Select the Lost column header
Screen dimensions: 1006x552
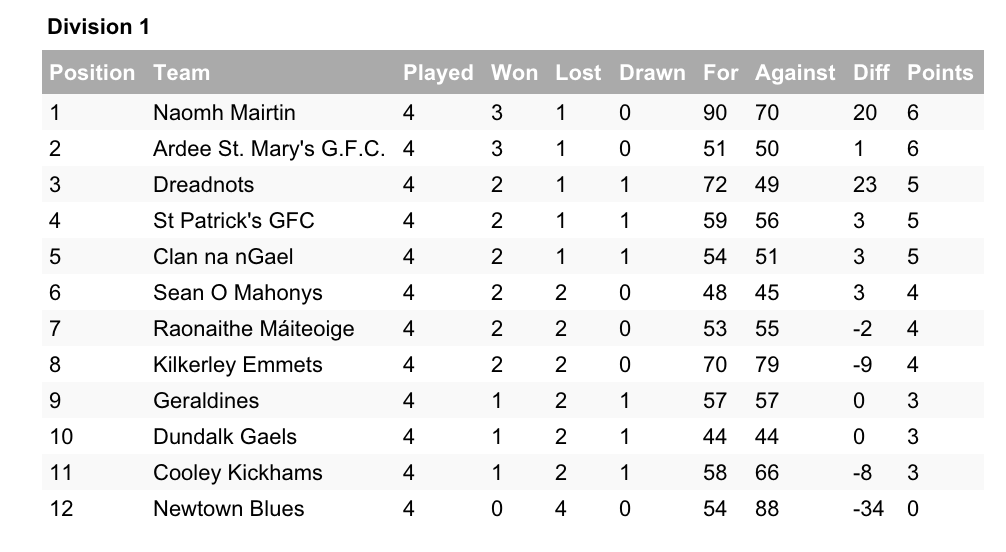[578, 73]
